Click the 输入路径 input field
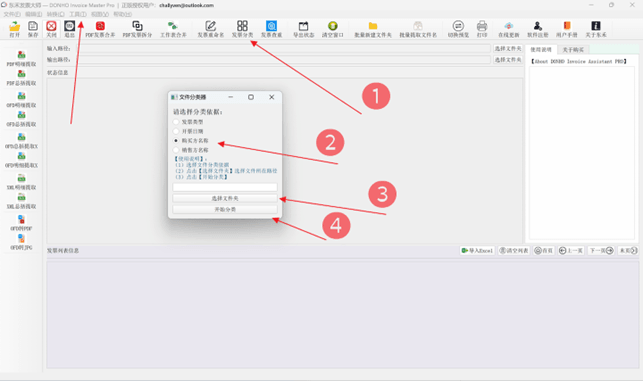The width and height of the screenshot is (643, 381). coord(285,48)
